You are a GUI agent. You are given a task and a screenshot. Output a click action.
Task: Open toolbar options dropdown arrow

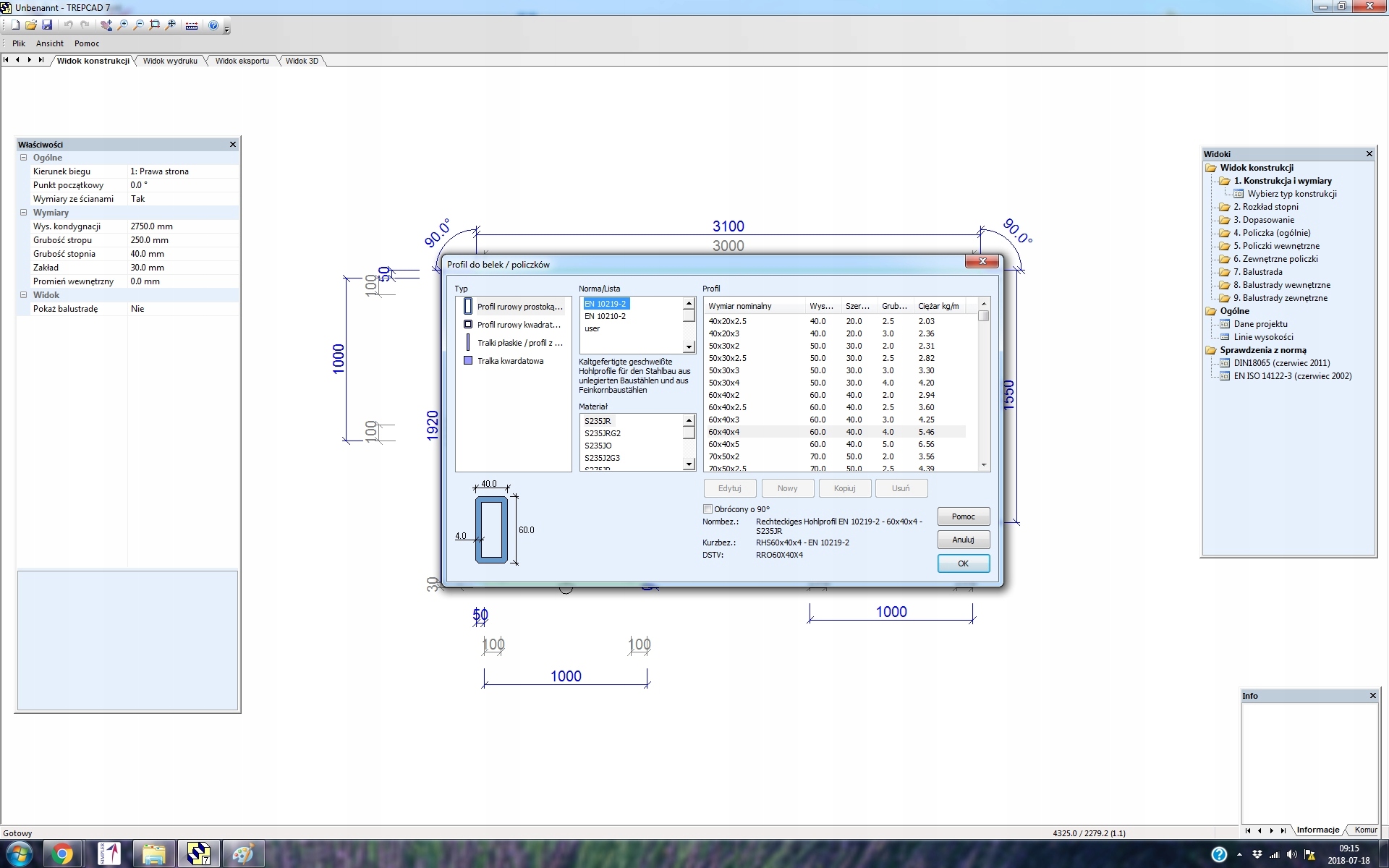226,27
